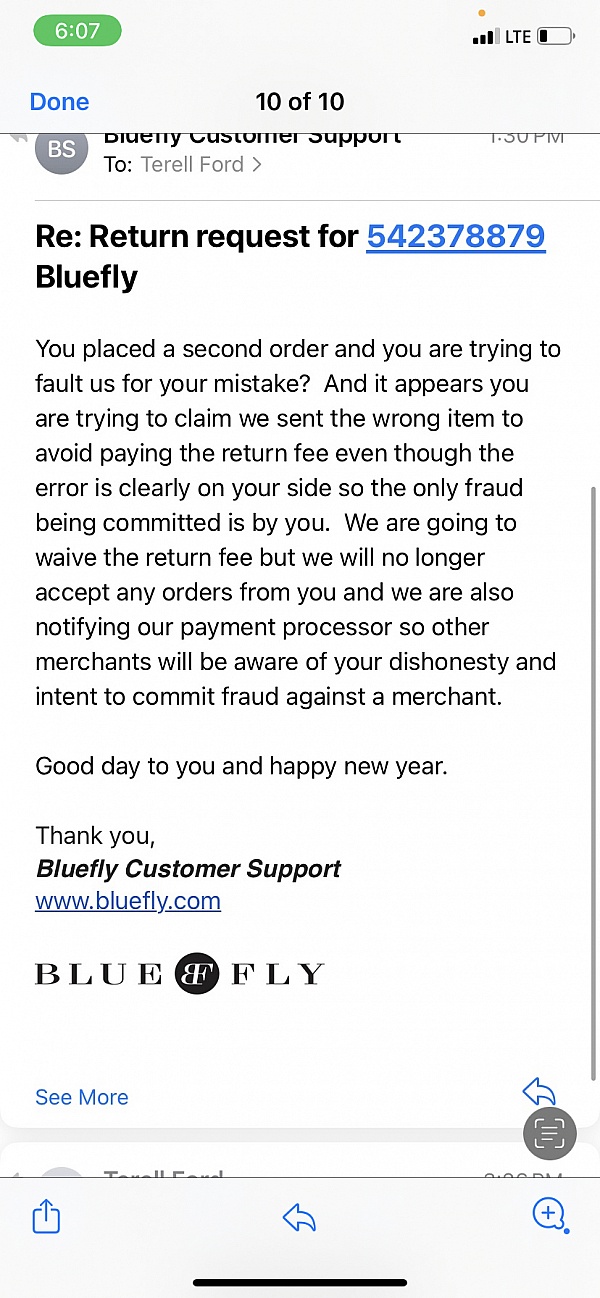Tap the Bluefly Customer Support signature text

pos(189,868)
